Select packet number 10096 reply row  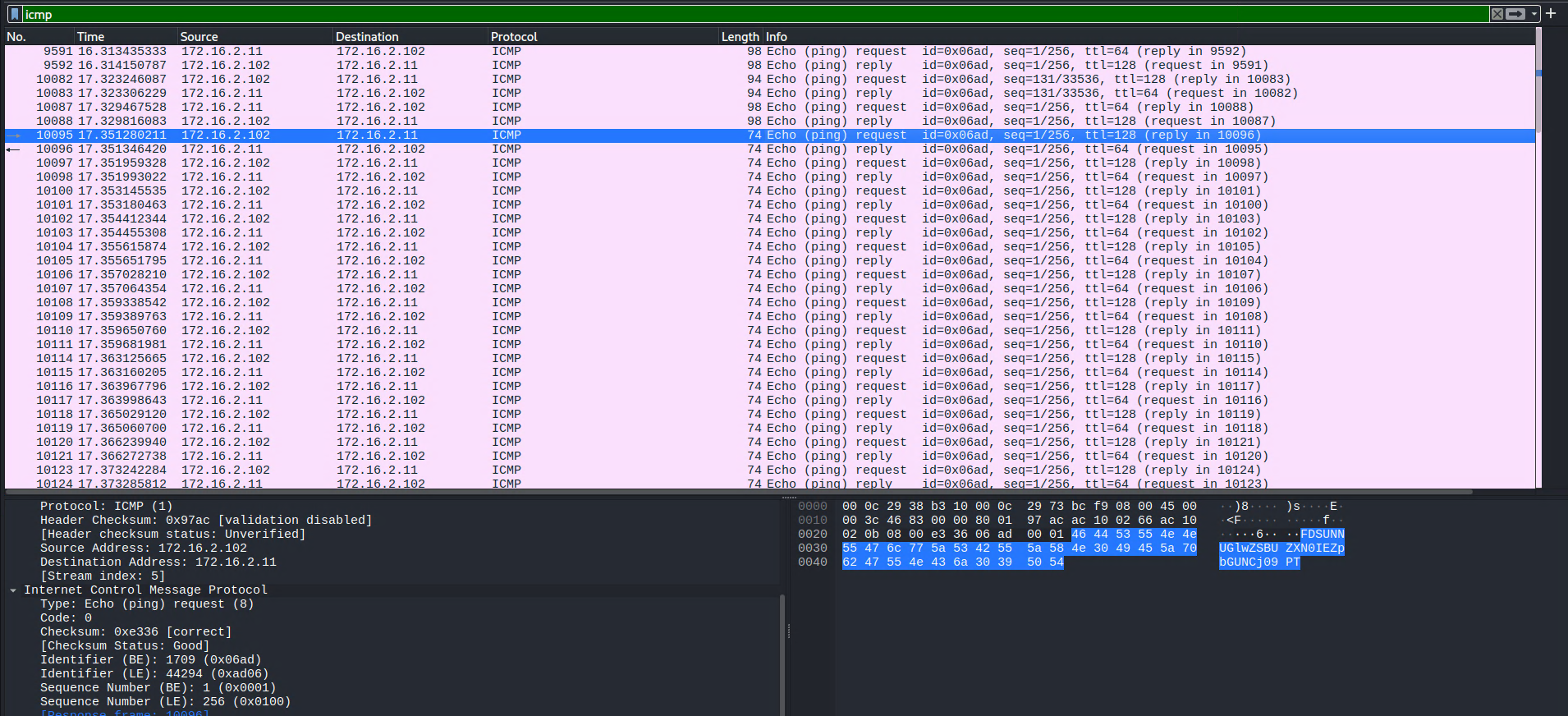point(769,149)
